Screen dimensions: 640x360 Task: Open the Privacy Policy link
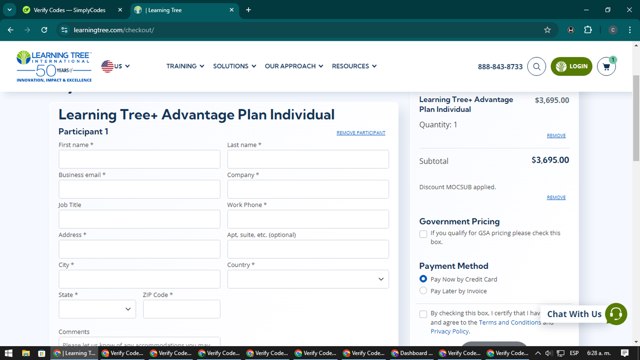coord(449,331)
